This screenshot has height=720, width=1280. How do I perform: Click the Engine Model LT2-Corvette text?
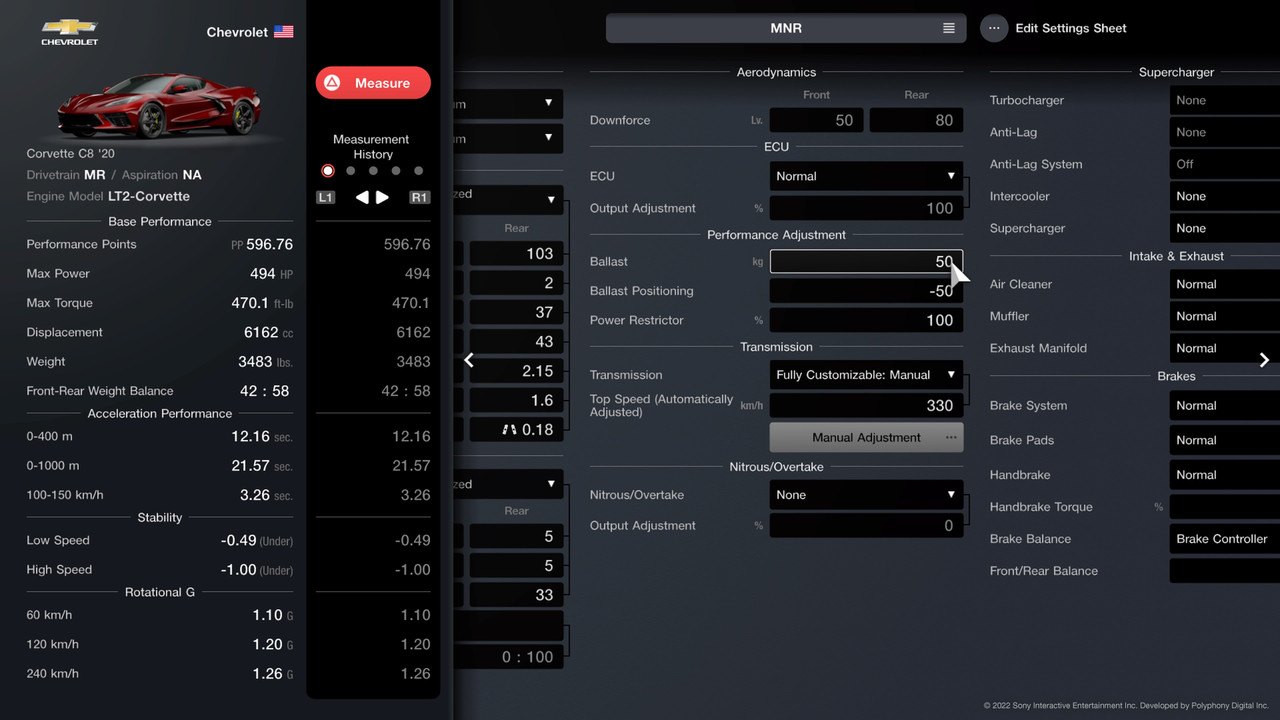108,196
